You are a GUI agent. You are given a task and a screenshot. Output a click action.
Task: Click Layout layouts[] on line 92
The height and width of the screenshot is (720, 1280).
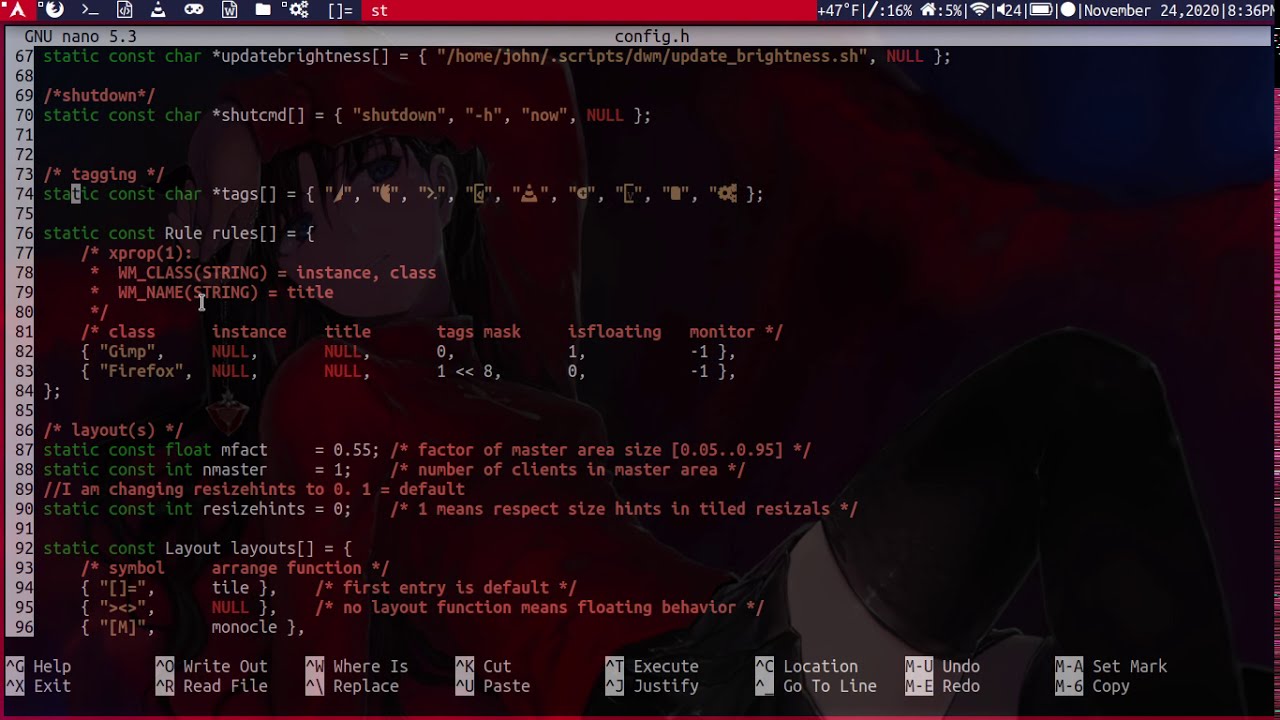coord(240,549)
